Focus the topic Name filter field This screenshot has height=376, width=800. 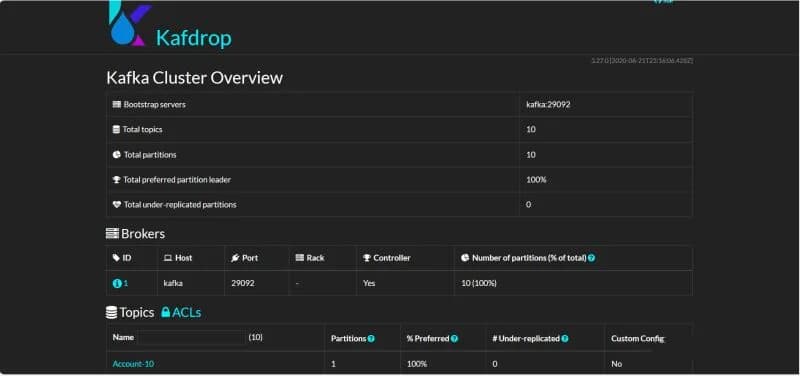[191, 338]
